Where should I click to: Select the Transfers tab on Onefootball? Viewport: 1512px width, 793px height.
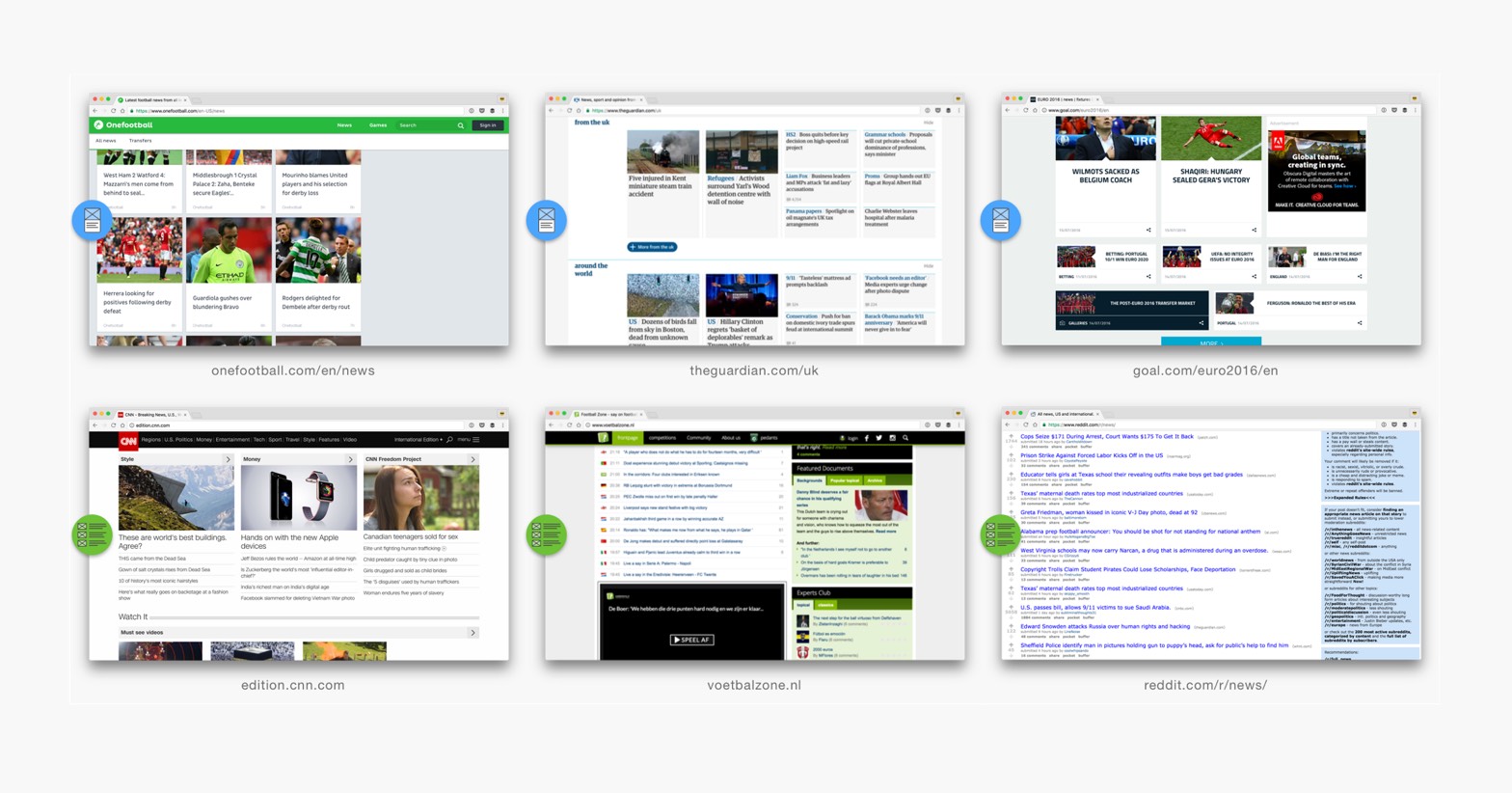[141, 141]
